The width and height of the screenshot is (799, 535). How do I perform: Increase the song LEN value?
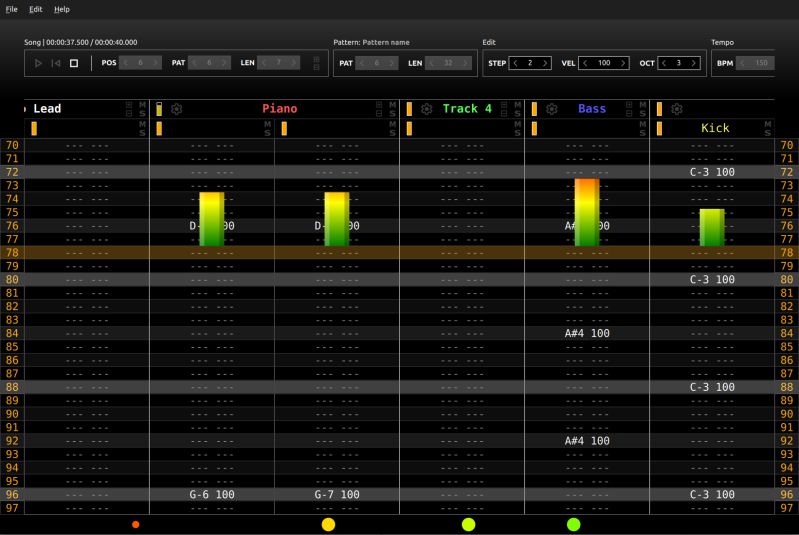coord(294,63)
